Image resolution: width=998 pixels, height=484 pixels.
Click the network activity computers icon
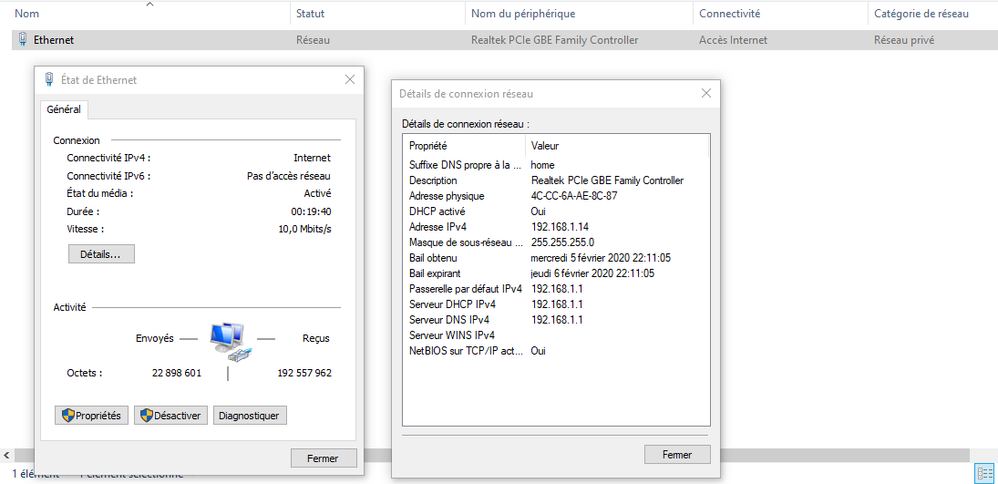[x=228, y=341]
